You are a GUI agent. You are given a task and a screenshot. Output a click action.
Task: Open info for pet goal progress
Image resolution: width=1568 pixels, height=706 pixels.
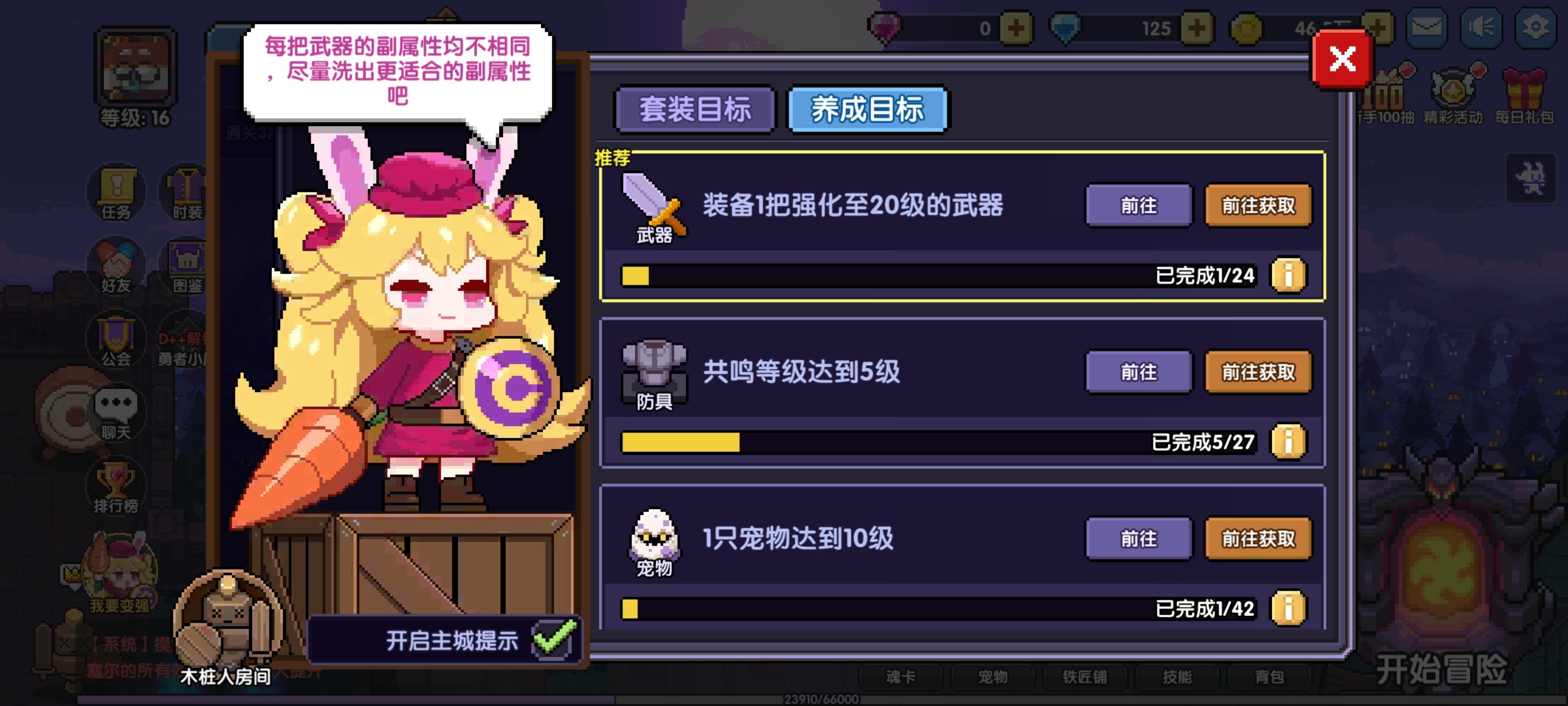click(x=1288, y=608)
